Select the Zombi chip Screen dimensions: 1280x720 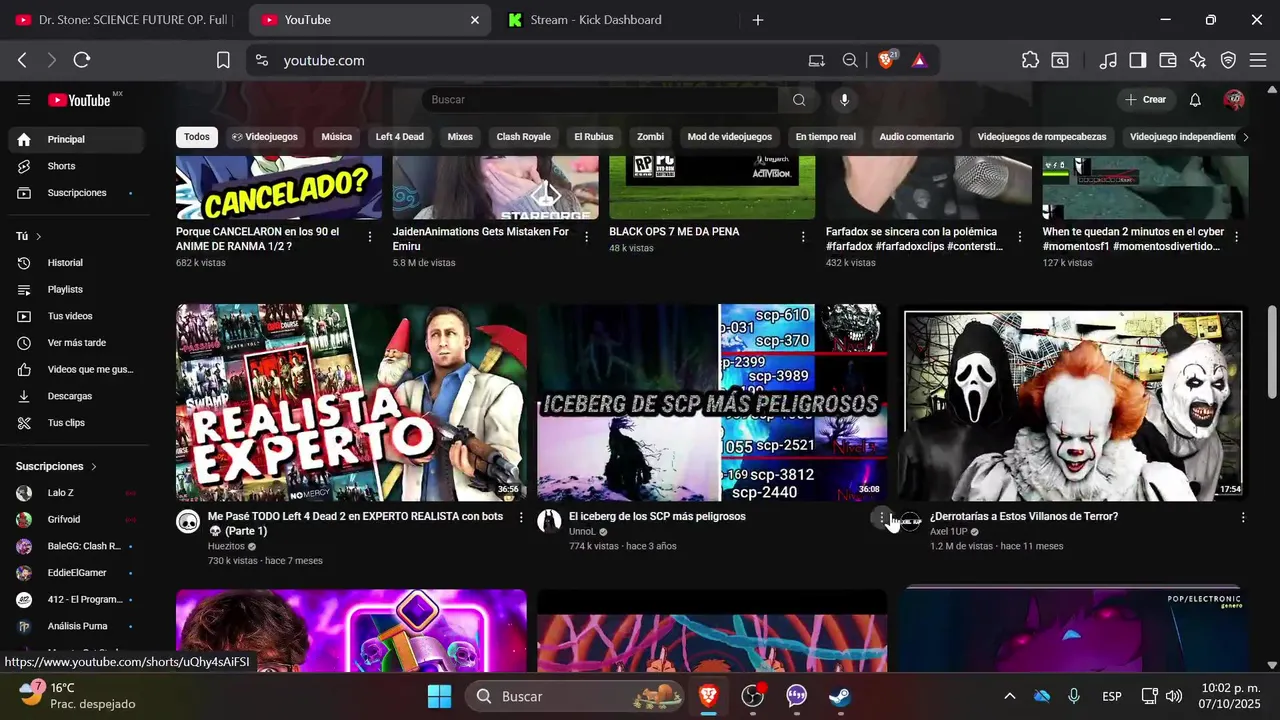pyautogui.click(x=650, y=137)
